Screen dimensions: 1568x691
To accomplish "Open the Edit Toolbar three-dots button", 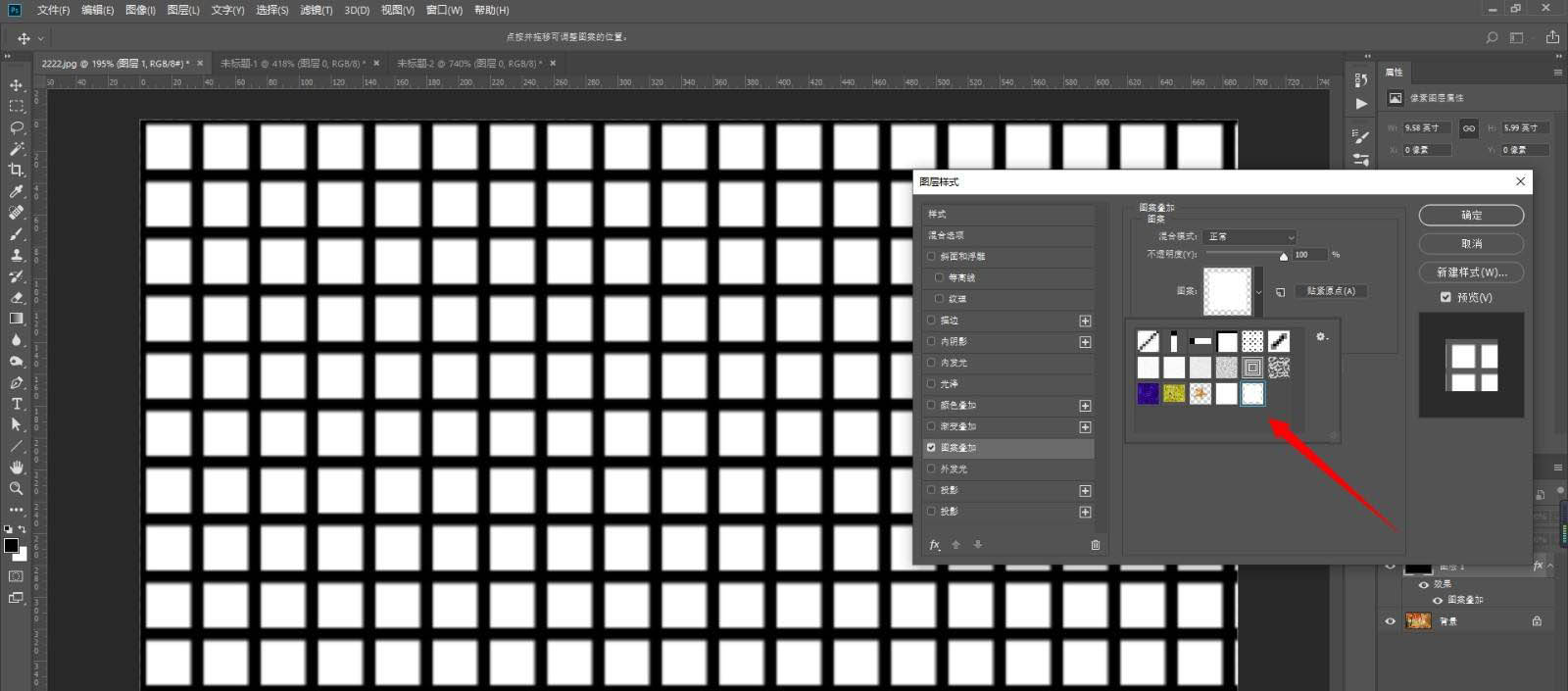I will point(16,510).
